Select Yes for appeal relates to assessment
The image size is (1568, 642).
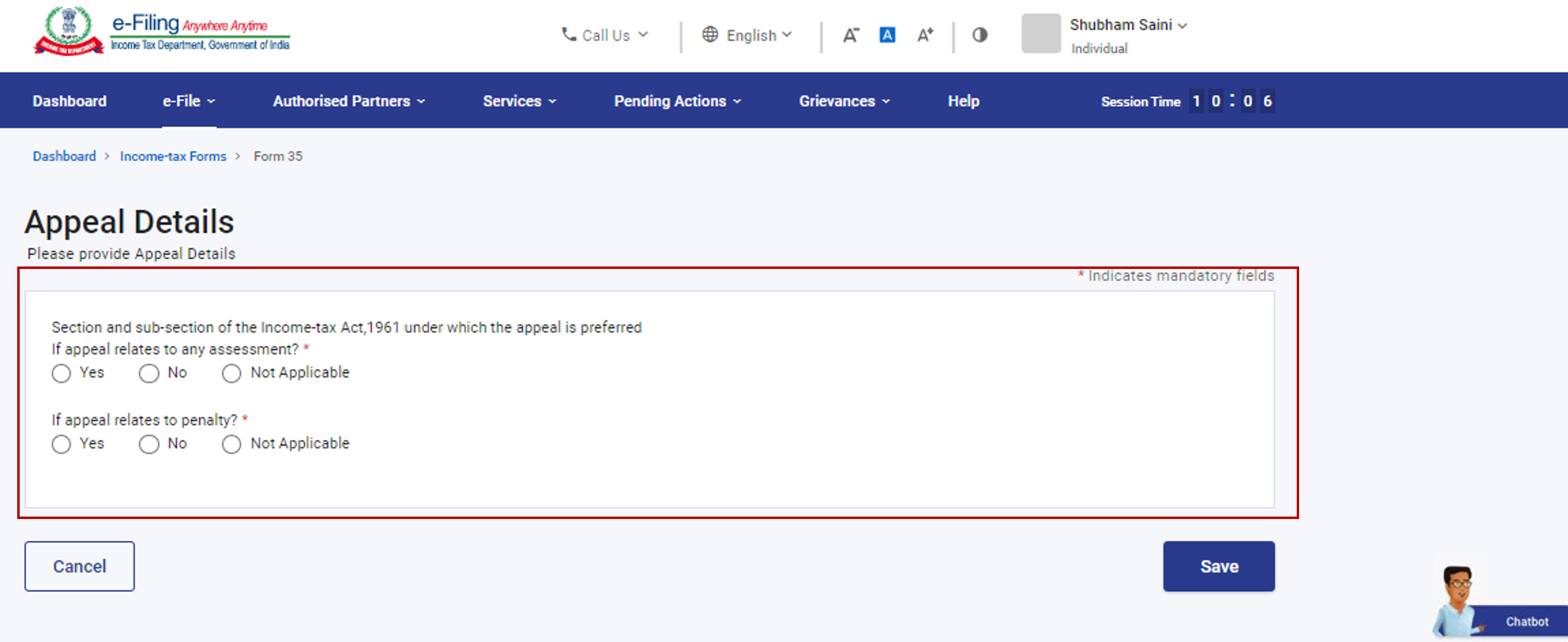pos(61,374)
